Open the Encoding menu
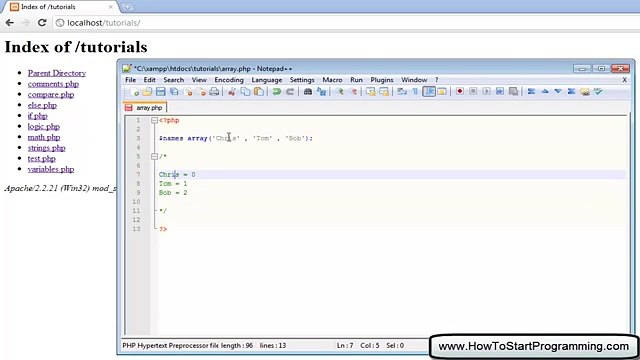The height and width of the screenshot is (360, 640). tap(229, 80)
